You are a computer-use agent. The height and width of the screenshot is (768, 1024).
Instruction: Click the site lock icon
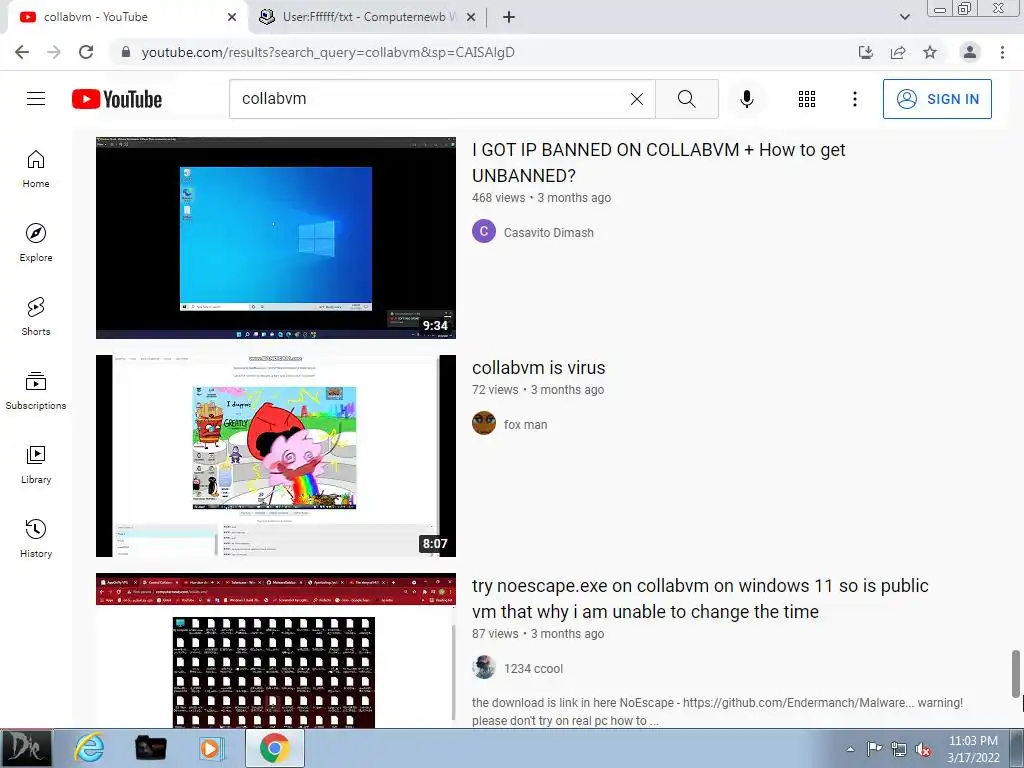point(126,52)
